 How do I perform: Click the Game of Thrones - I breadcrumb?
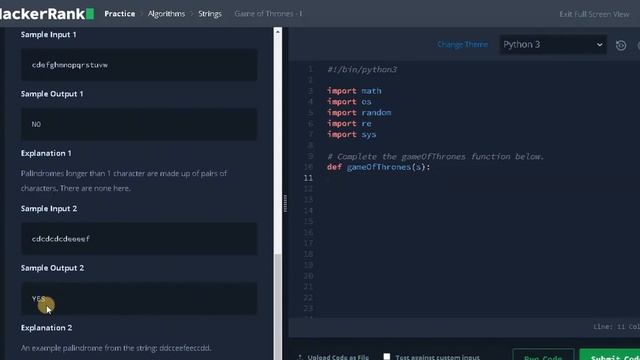click(268, 14)
